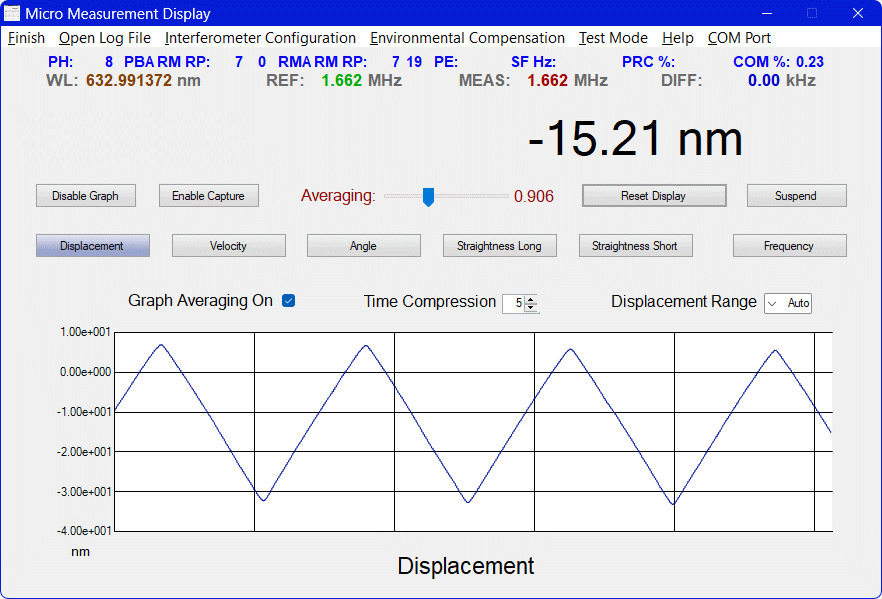The width and height of the screenshot is (882, 599).
Task: Switch to Angle measurement mode
Action: (x=363, y=246)
